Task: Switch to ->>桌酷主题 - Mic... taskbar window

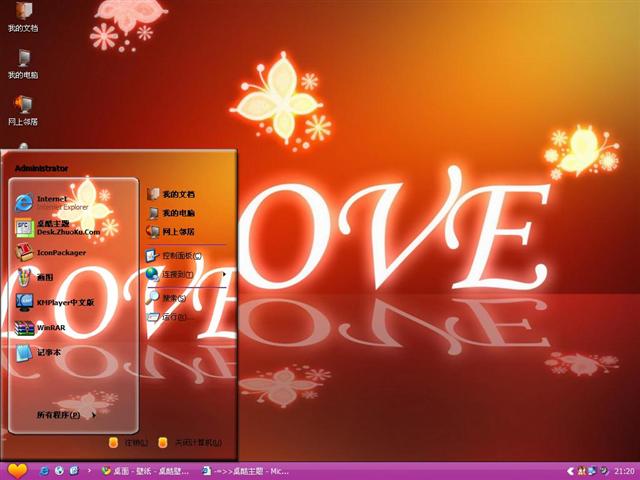Action: coord(246,471)
